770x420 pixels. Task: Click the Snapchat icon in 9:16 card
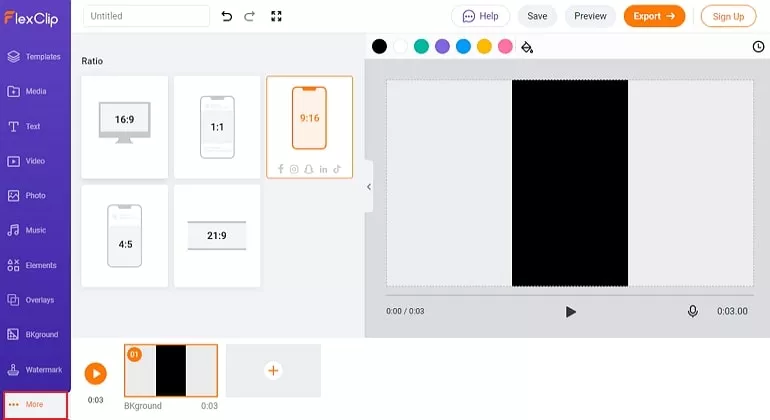(x=308, y=169)
